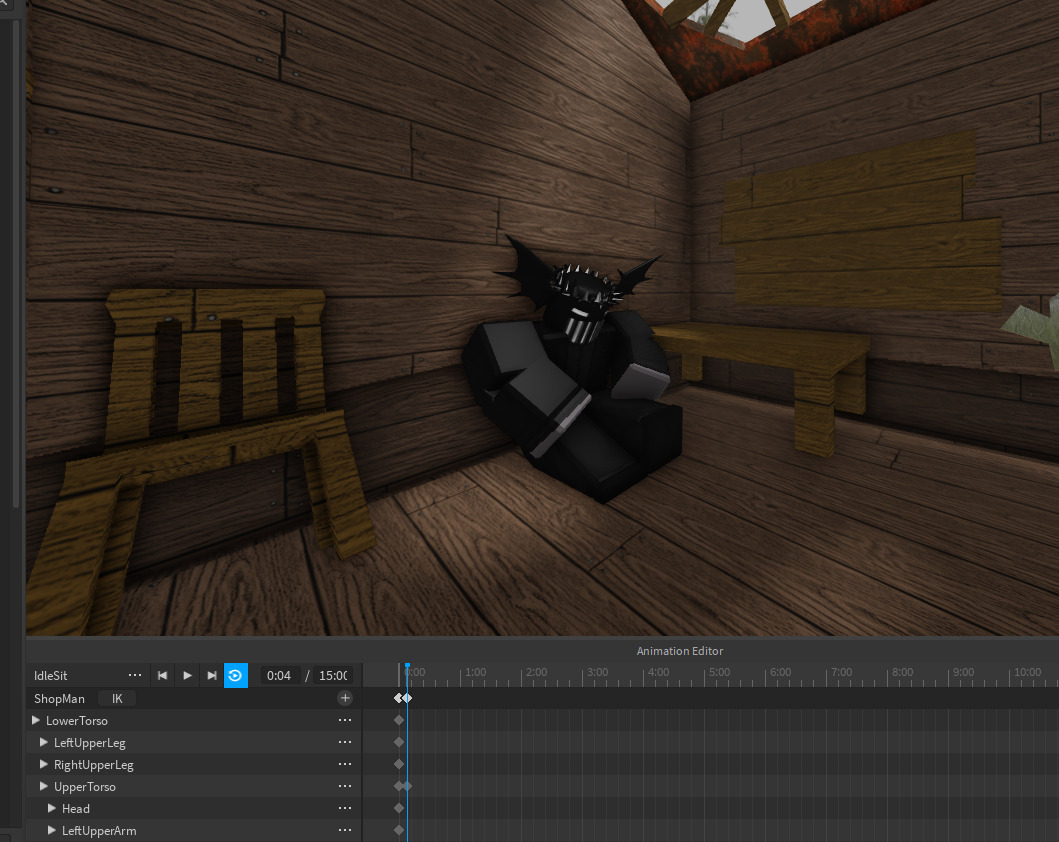Expand the LeftUpperLeg track
This screenshot has width=1059, height=842.
[44, 743]
